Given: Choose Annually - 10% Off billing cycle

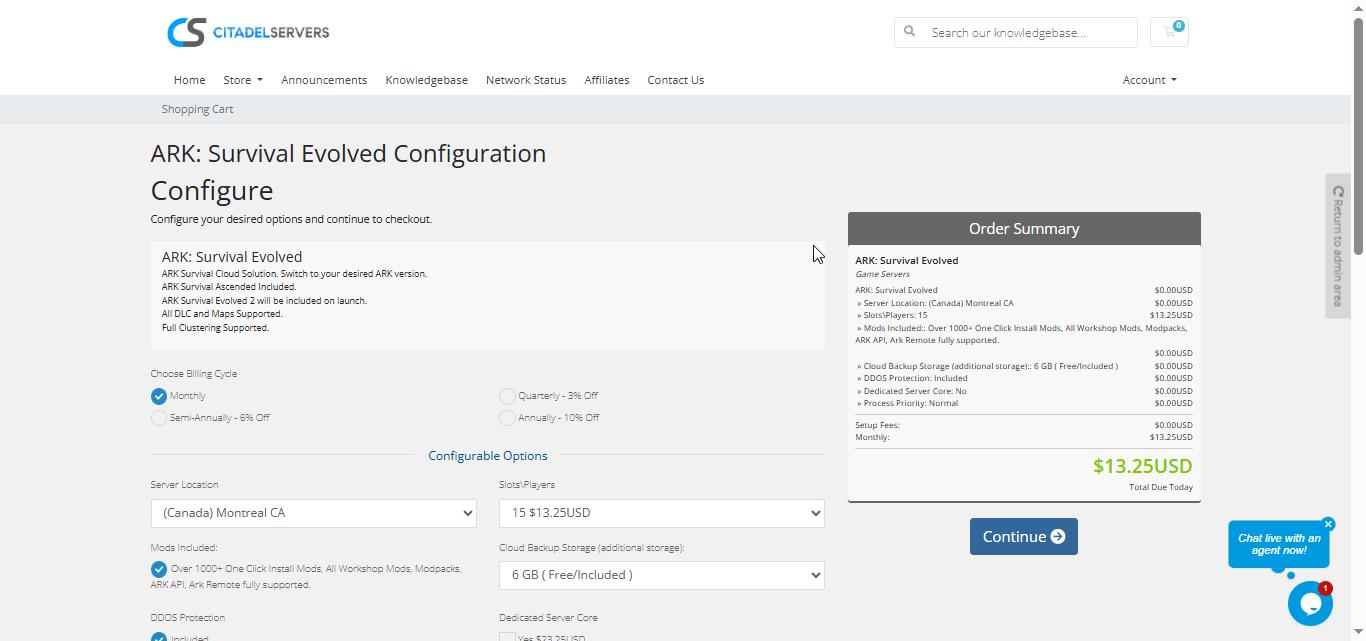Looking at the screenshot, I should click(508, 418).
